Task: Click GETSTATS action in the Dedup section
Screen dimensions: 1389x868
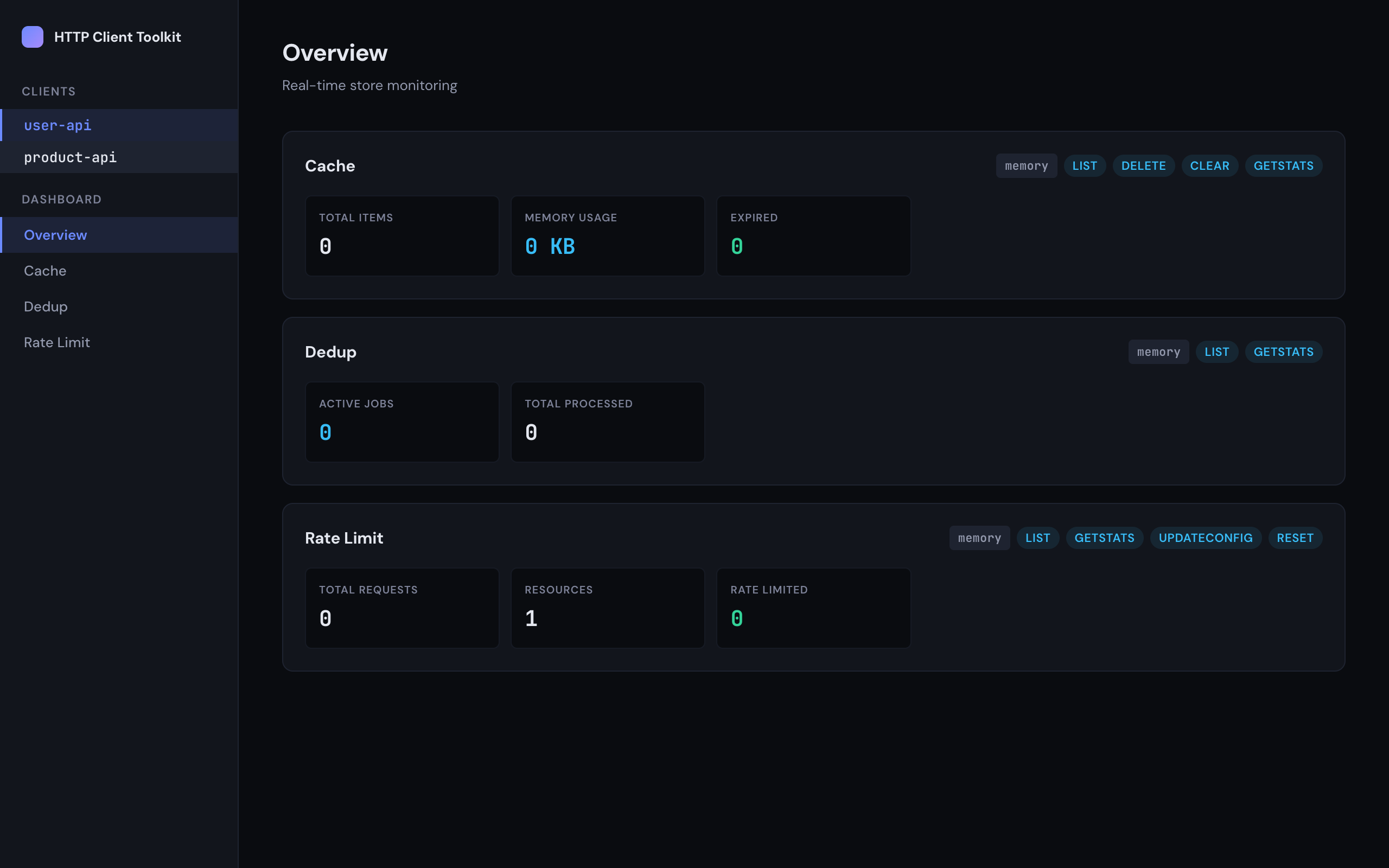Action: point(1283,352)
